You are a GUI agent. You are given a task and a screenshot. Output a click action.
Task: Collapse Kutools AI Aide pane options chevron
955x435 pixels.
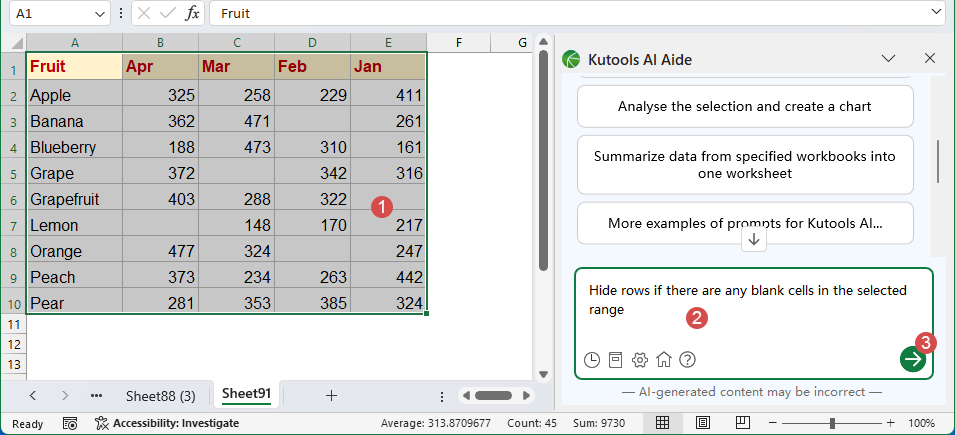coord(888,59)
